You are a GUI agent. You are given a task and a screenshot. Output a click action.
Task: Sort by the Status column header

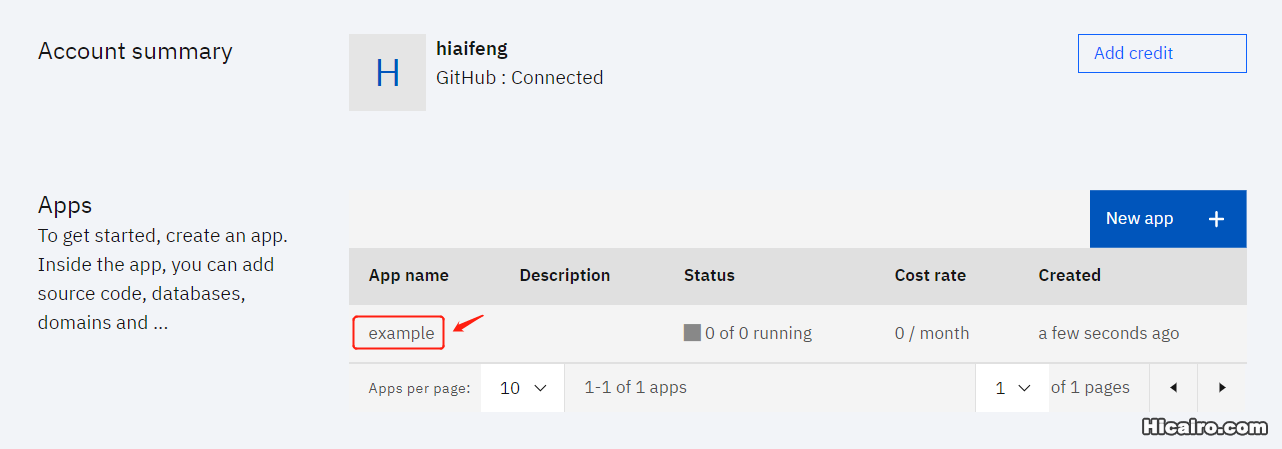(709, 275)
